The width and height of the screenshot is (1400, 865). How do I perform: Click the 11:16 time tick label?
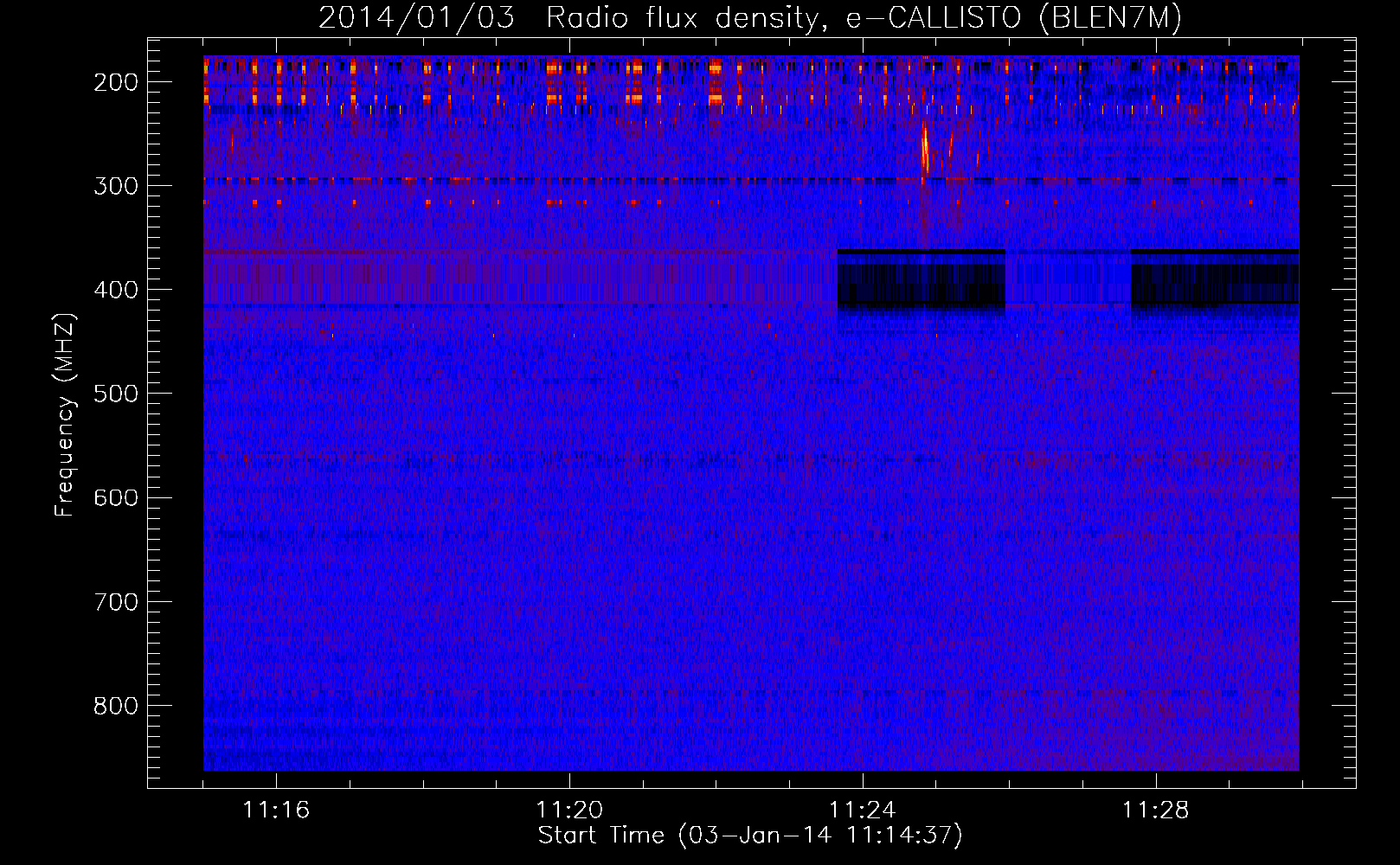(x=276, y=810)
